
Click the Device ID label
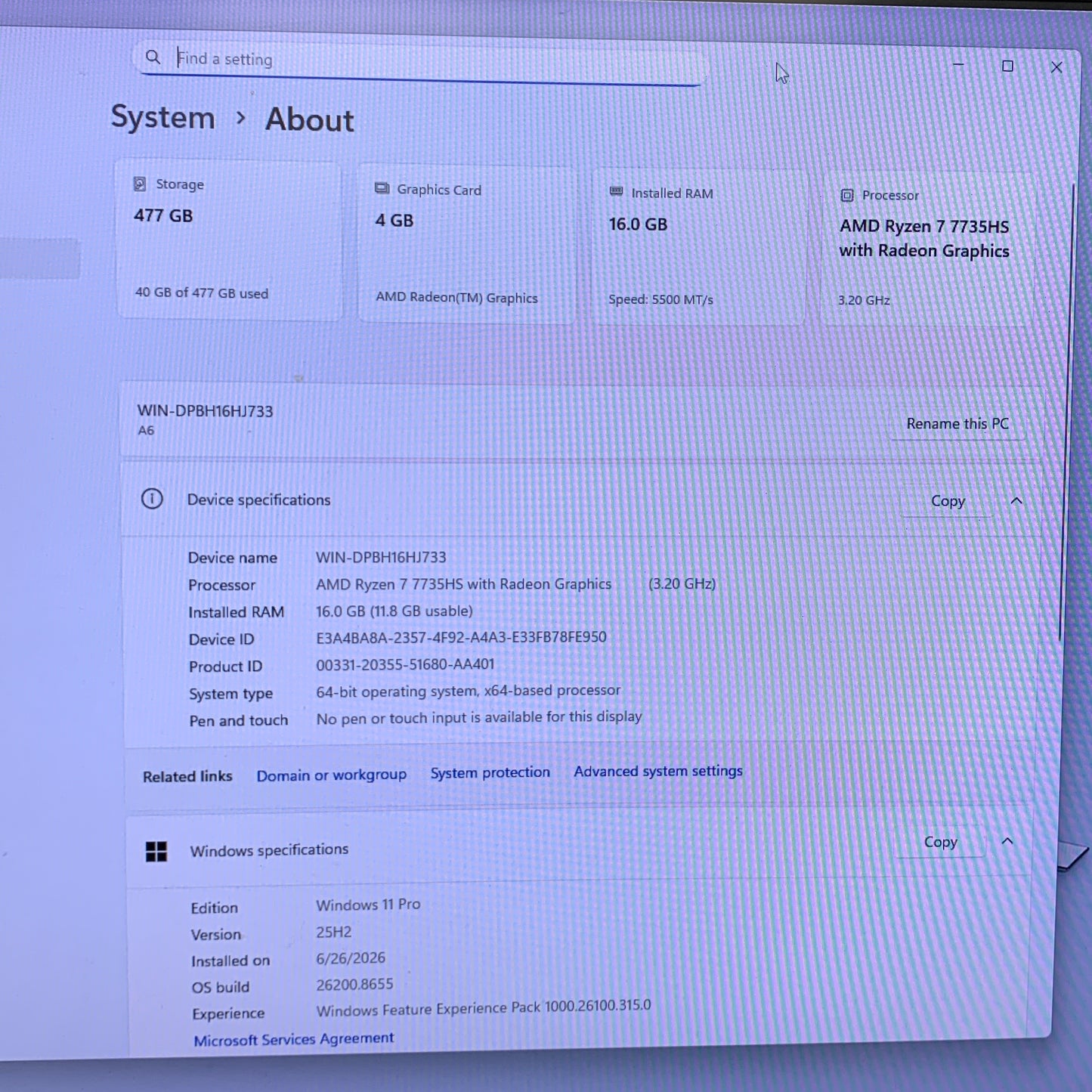click(x=221, y=639)
